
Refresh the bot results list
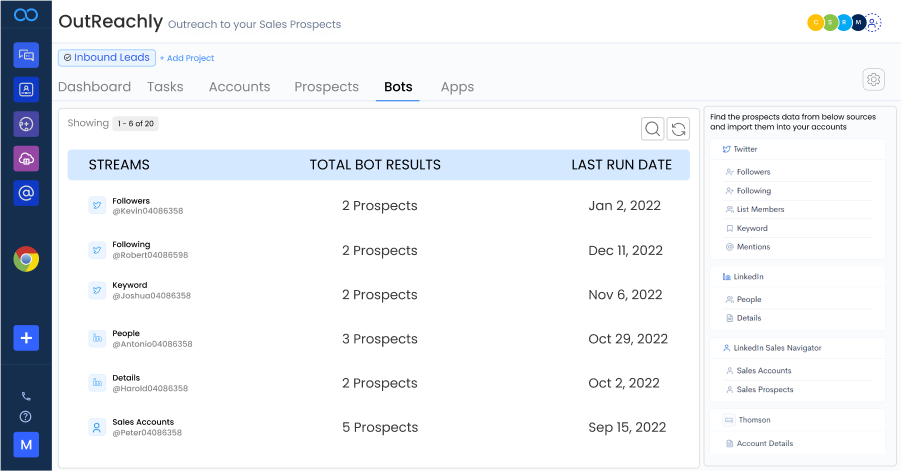coord(679,129)
